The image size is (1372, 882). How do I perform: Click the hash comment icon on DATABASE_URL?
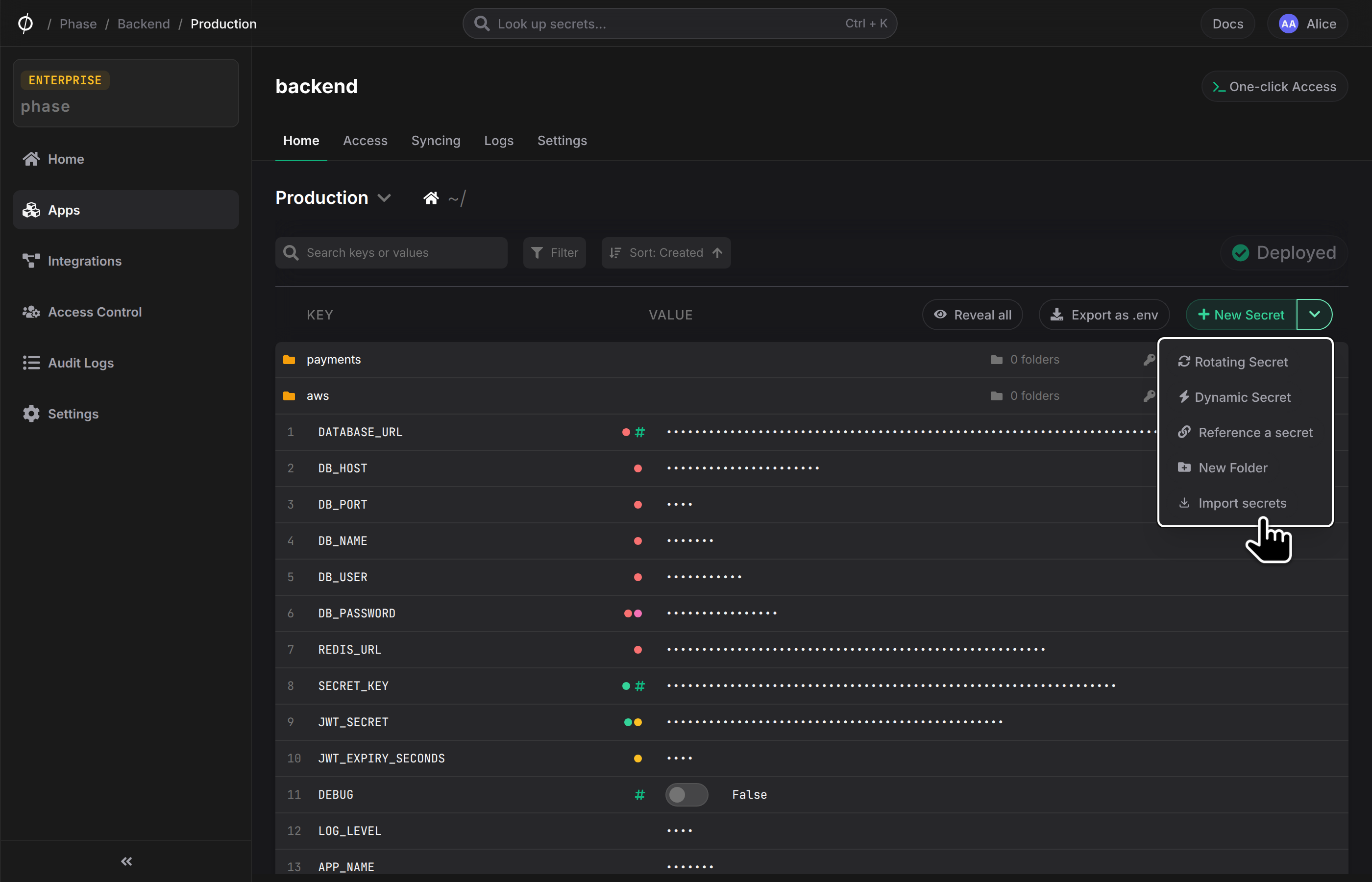(x=639, y=432)
